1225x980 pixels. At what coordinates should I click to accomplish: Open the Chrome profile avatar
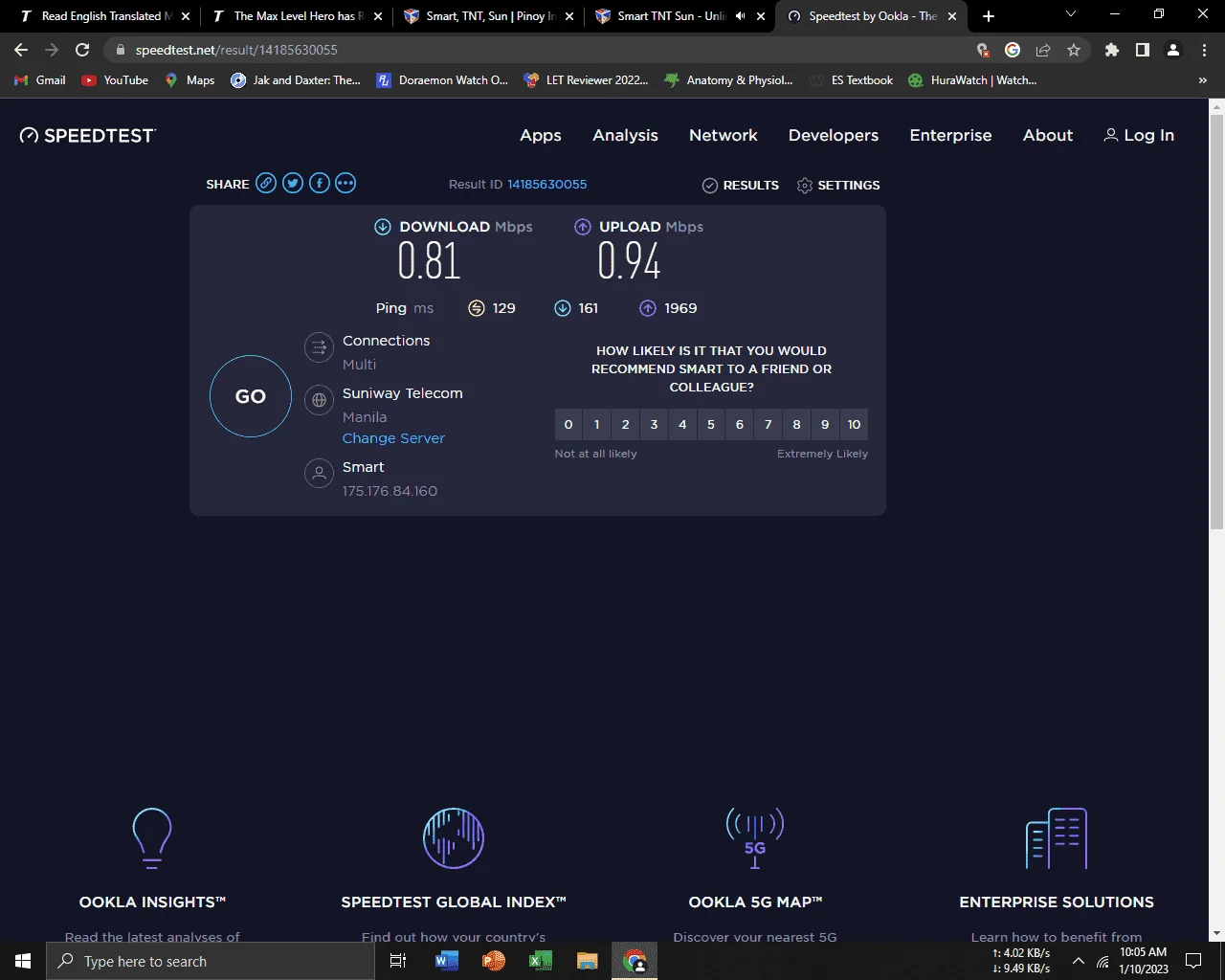1173,50
